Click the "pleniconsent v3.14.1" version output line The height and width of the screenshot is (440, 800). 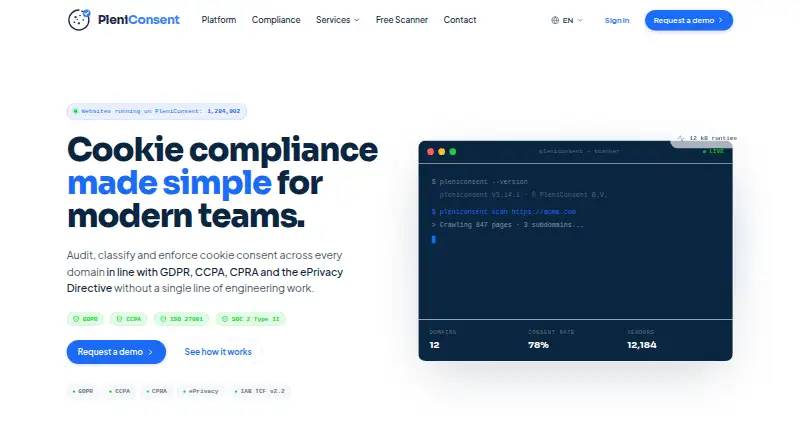(x=523, y=194)
